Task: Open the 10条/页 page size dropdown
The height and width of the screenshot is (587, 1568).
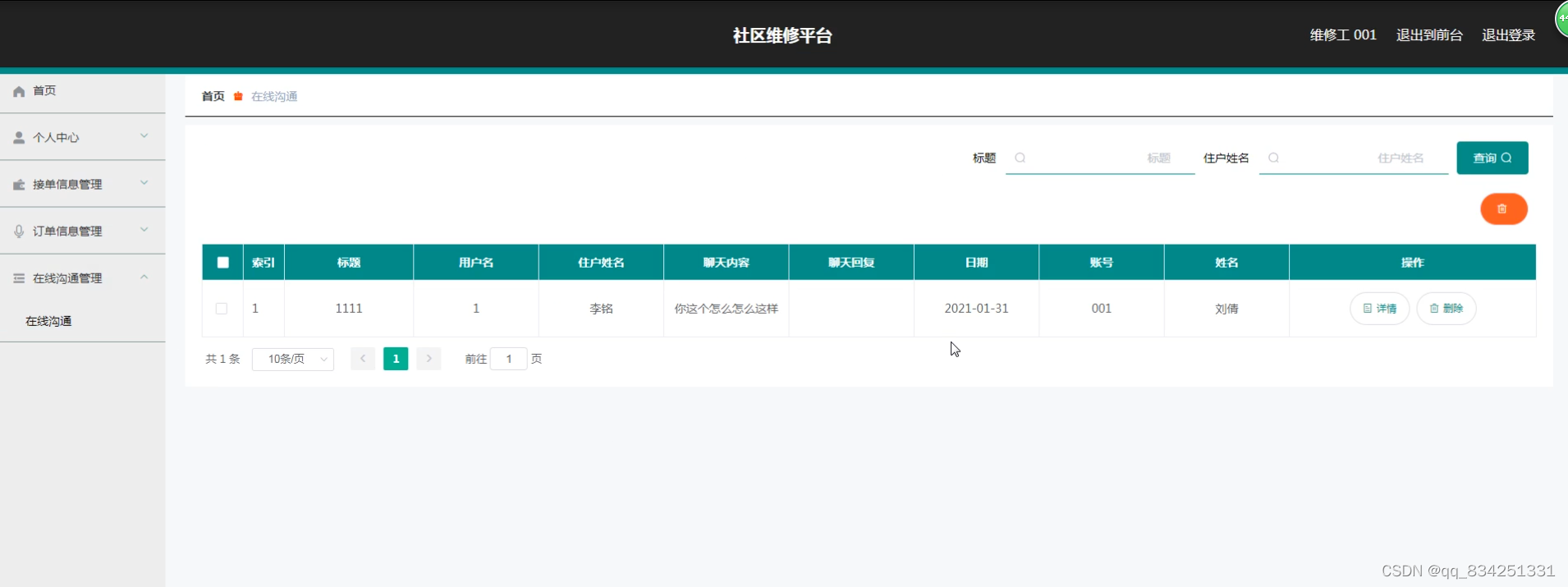Action: tap(293, 359)
